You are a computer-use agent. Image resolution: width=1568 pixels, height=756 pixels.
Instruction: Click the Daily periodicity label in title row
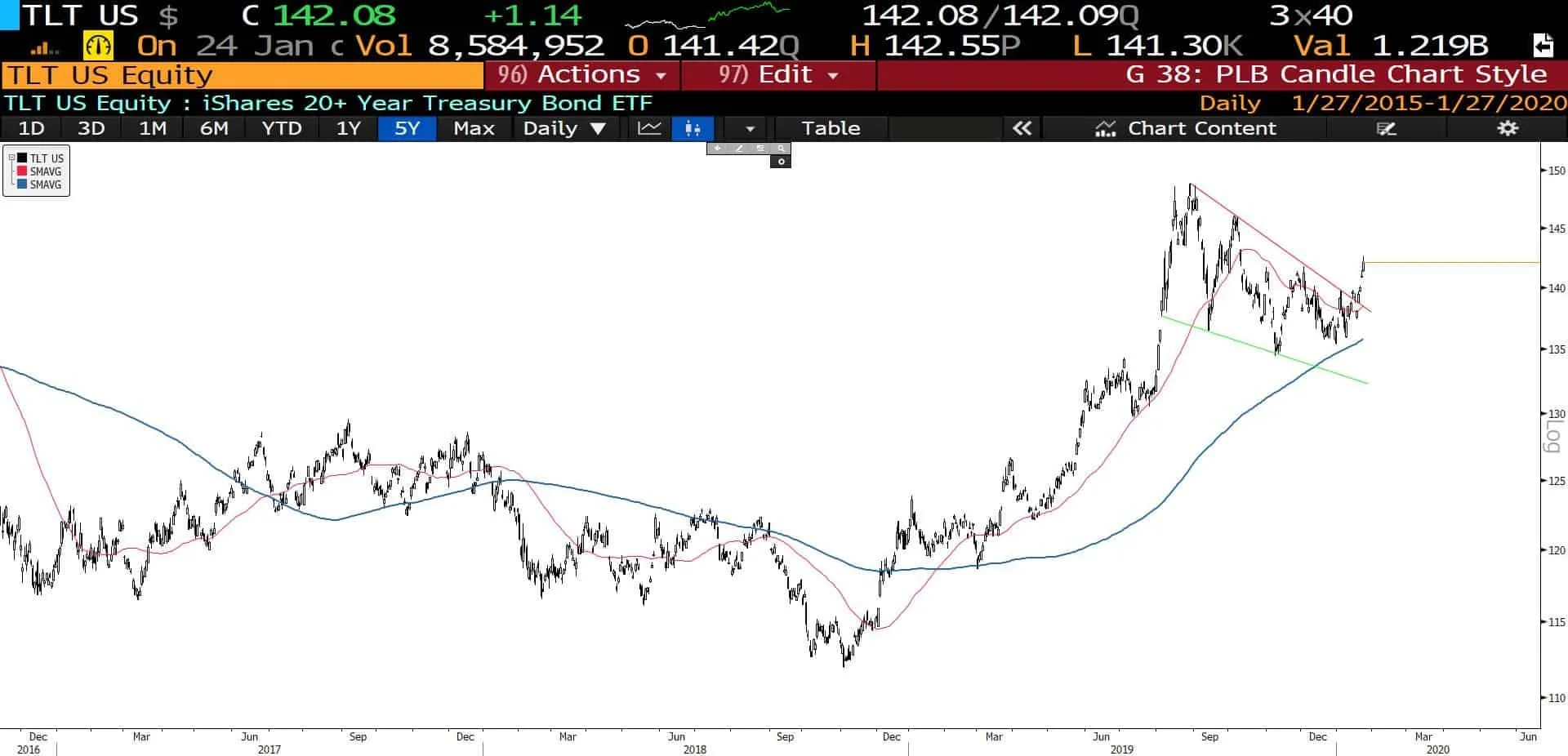pos(1229,104)
